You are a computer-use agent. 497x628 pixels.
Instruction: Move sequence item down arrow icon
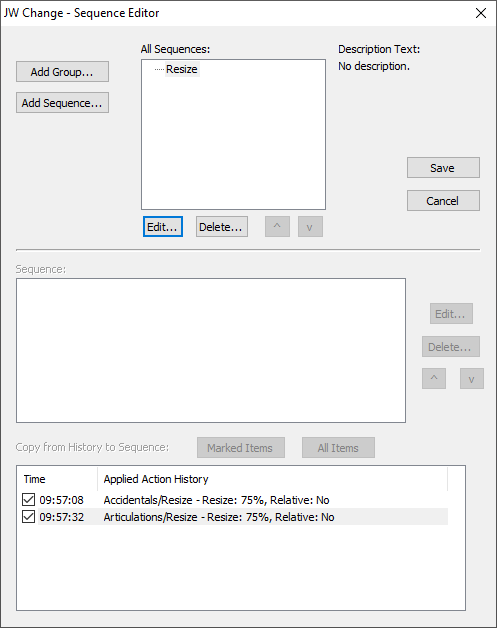[x=471, y=378]
